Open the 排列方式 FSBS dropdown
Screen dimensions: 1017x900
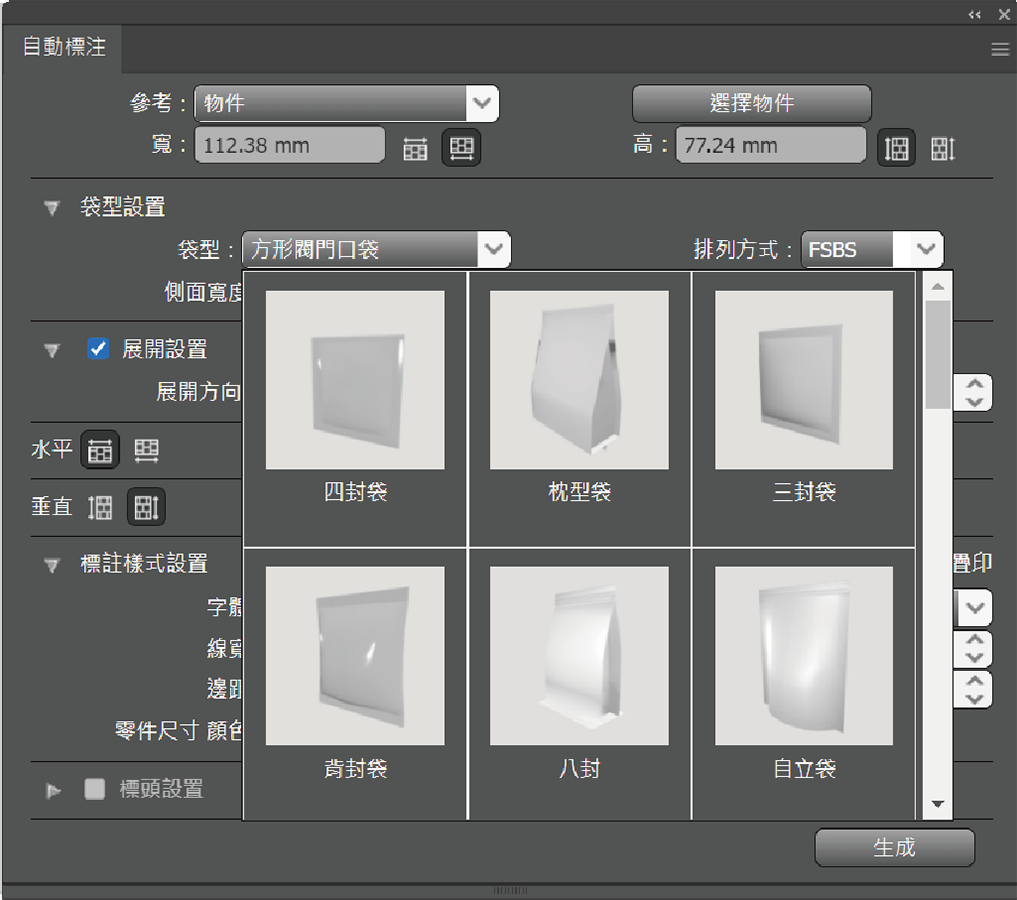[924, 249]
